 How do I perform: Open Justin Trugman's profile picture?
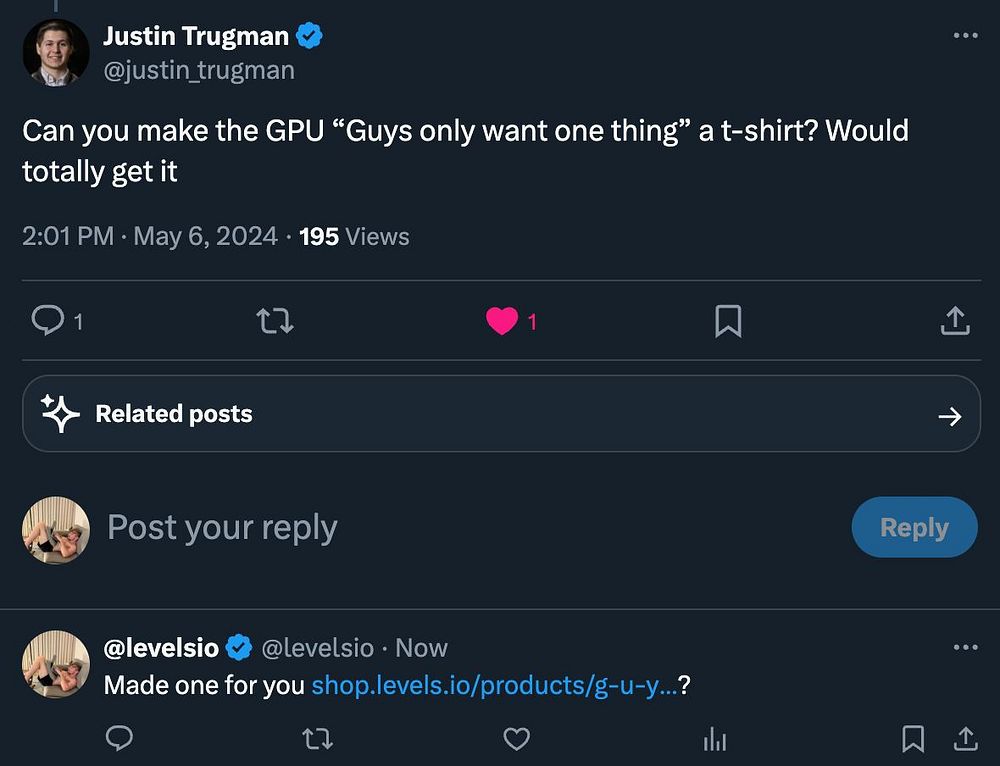[56, 52]
